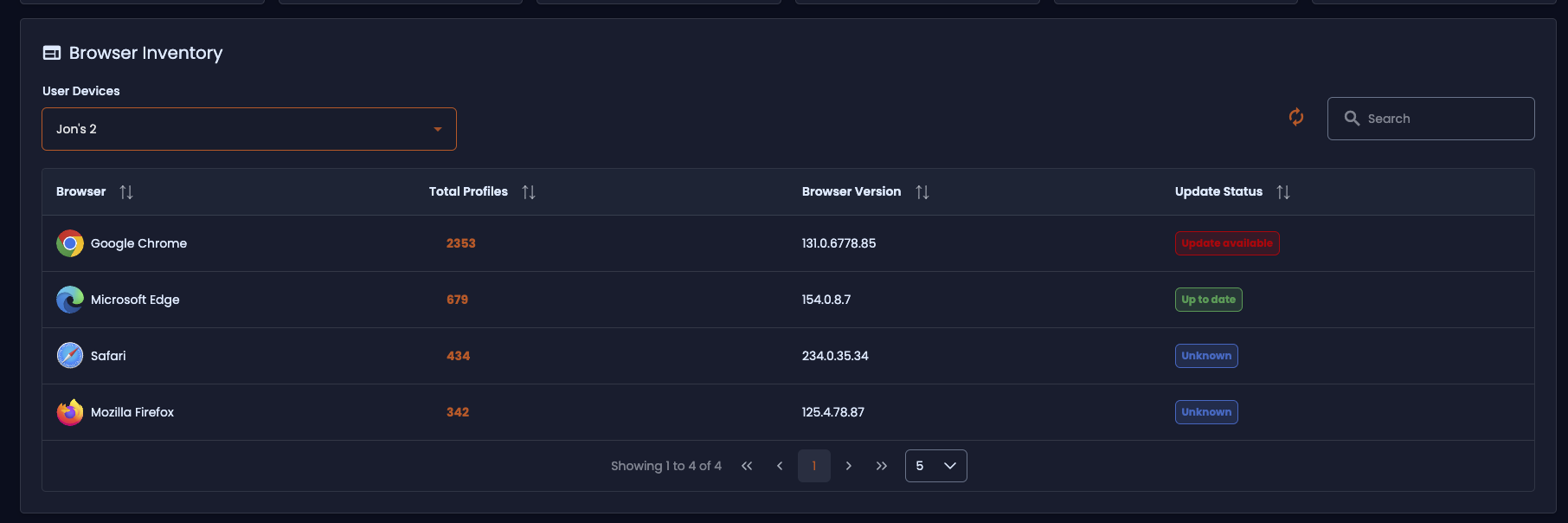1568x523 pixels.
Task: Click the Microsoft Edge logo icon
Action: (70, 300)
